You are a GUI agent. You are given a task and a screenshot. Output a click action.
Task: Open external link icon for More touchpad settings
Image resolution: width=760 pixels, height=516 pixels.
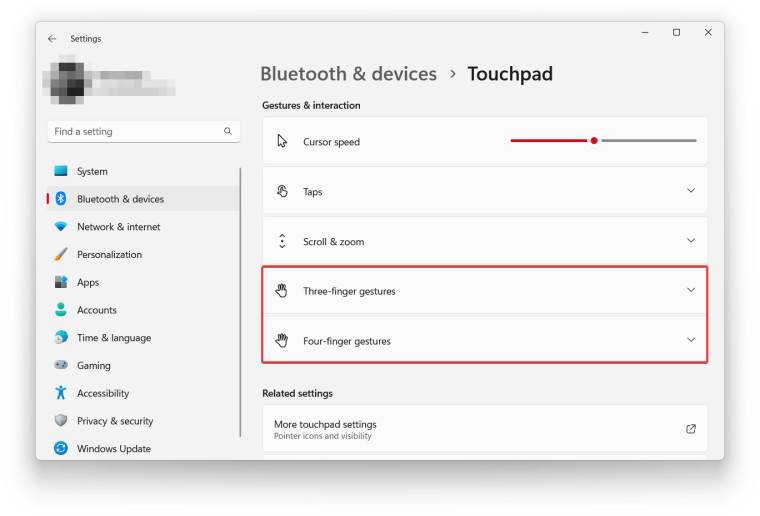click(691, 429)
